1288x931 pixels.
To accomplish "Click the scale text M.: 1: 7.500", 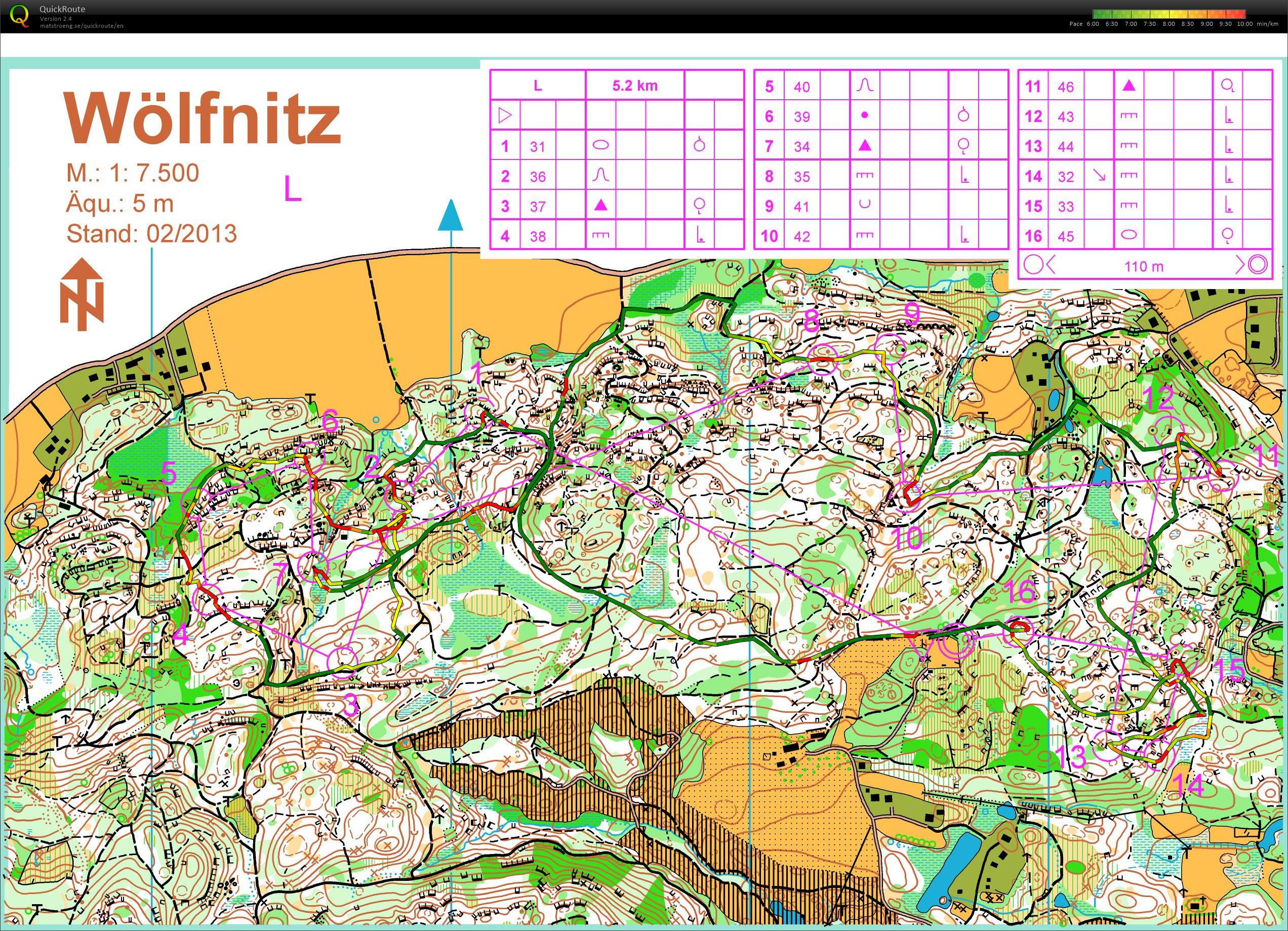I will [x=133, y=173].
